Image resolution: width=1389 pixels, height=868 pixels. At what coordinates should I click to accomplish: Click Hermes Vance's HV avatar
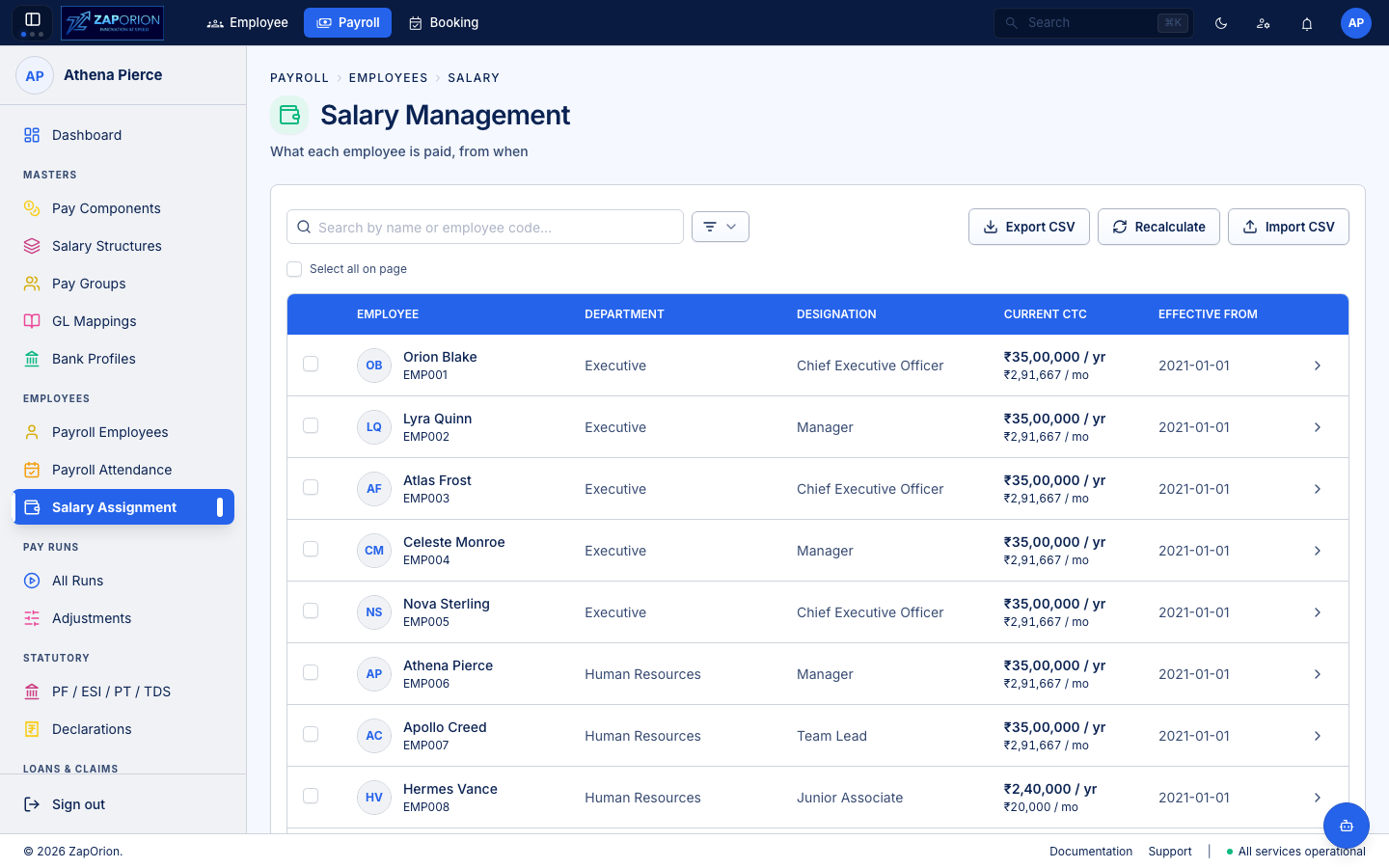(x=374, y=798)
